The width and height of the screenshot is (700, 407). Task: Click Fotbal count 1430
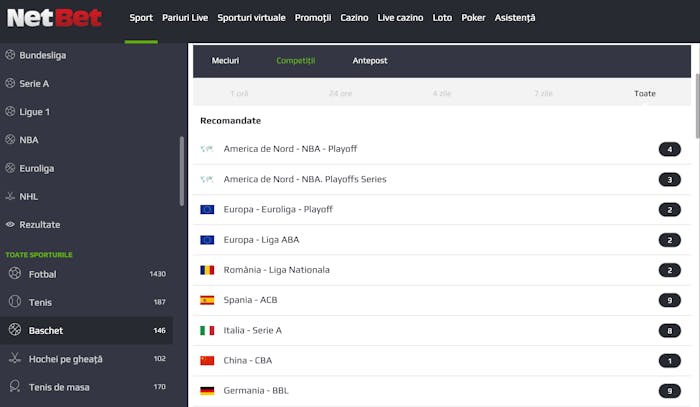[158, 274]
